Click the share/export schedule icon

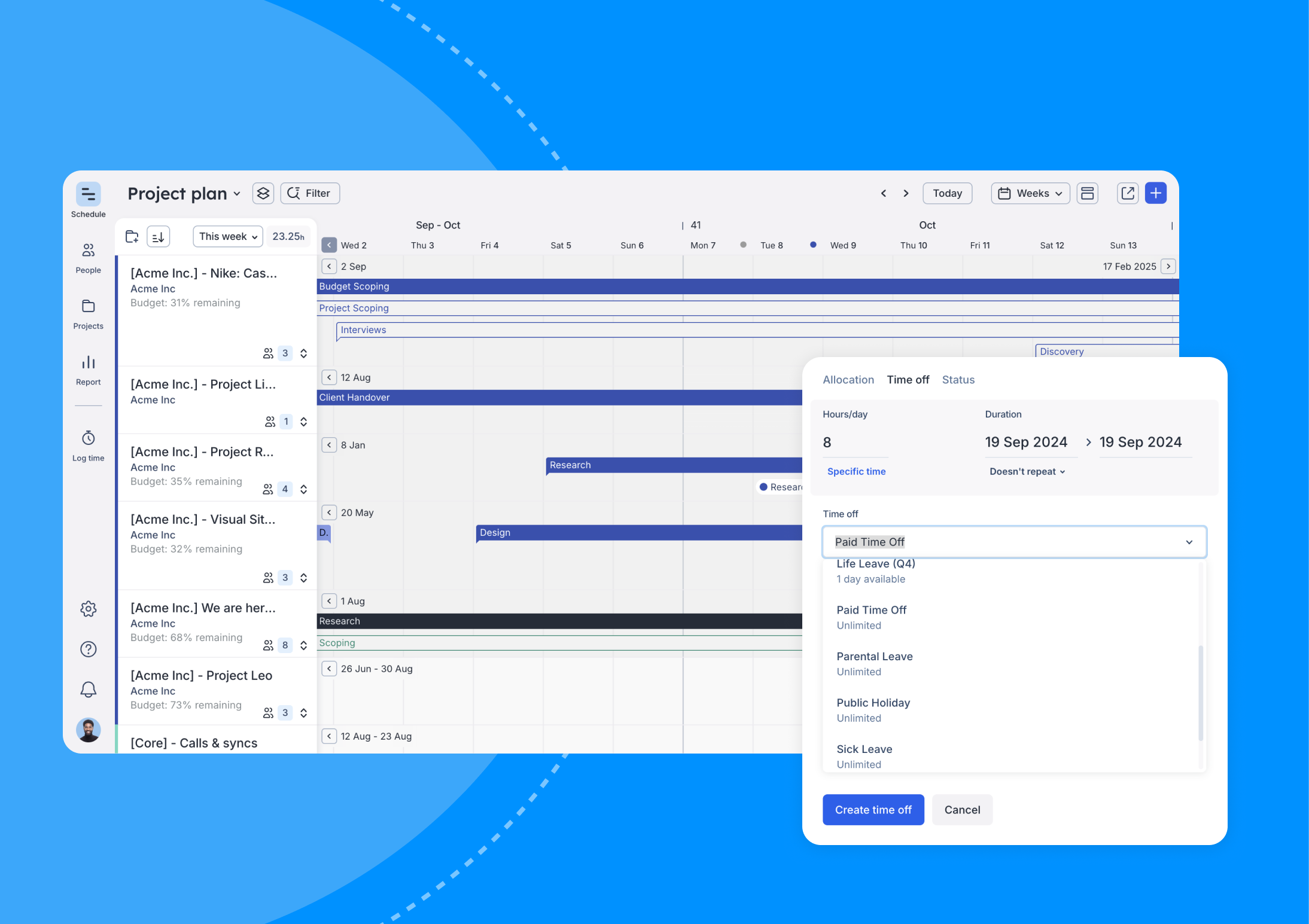click(1128, 193)
